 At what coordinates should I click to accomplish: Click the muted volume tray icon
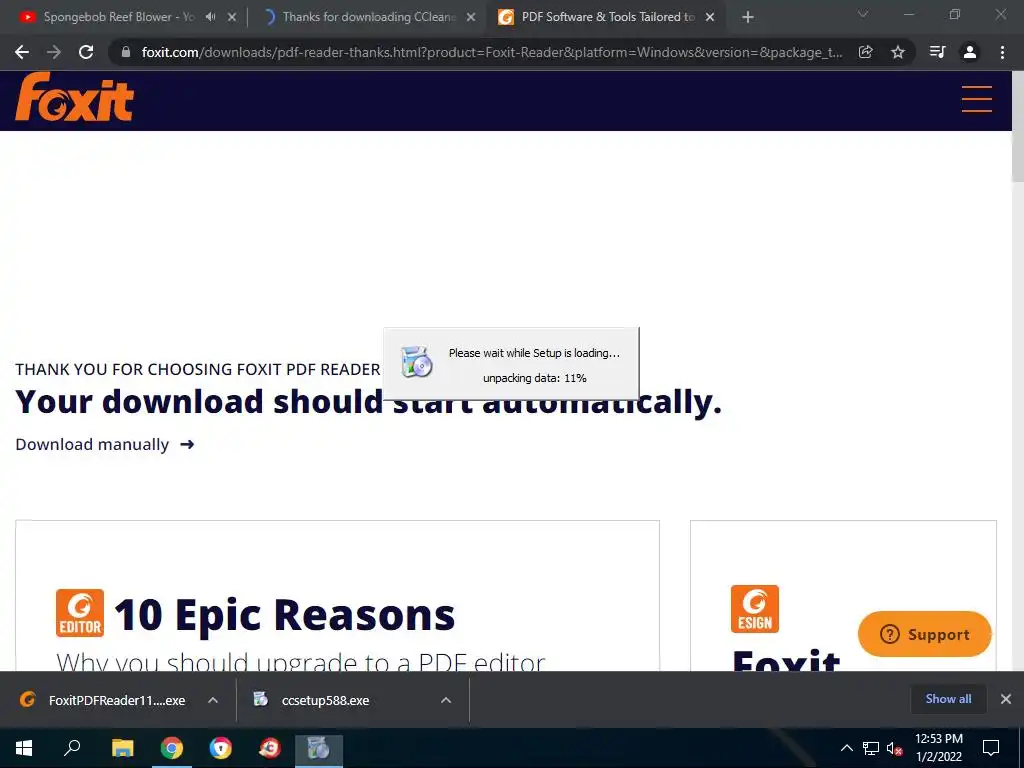(x=894, y=748)
